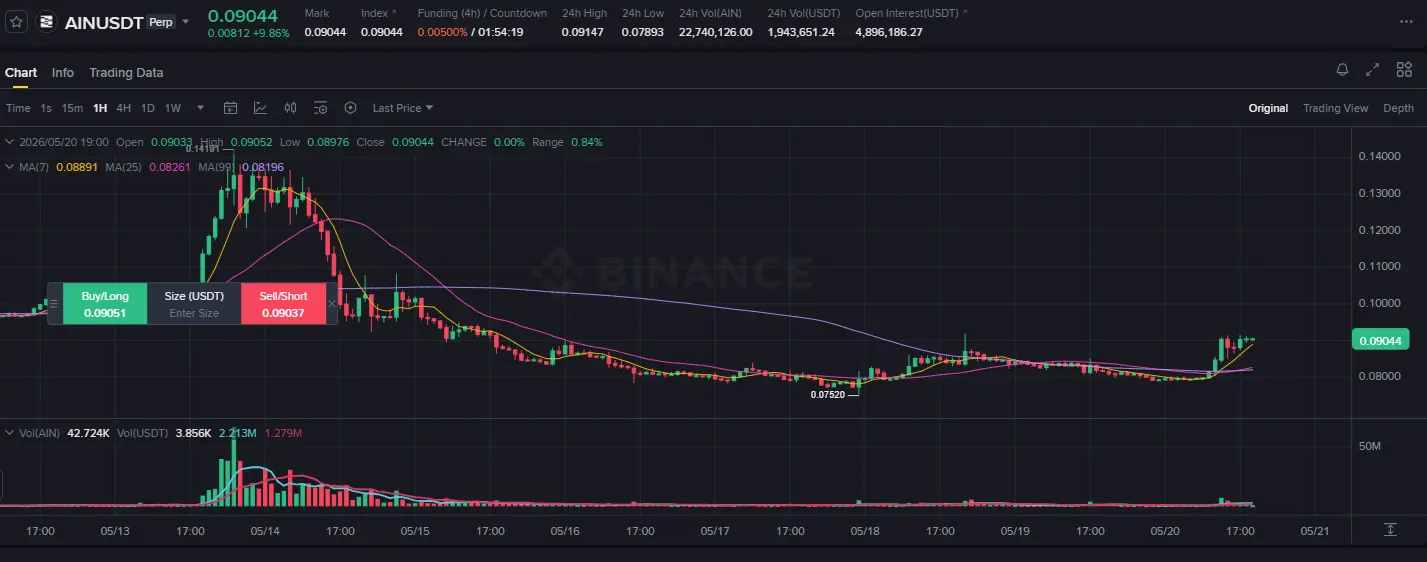
Task: Switch to the Chart tab
Action: [x=21, y=73]
